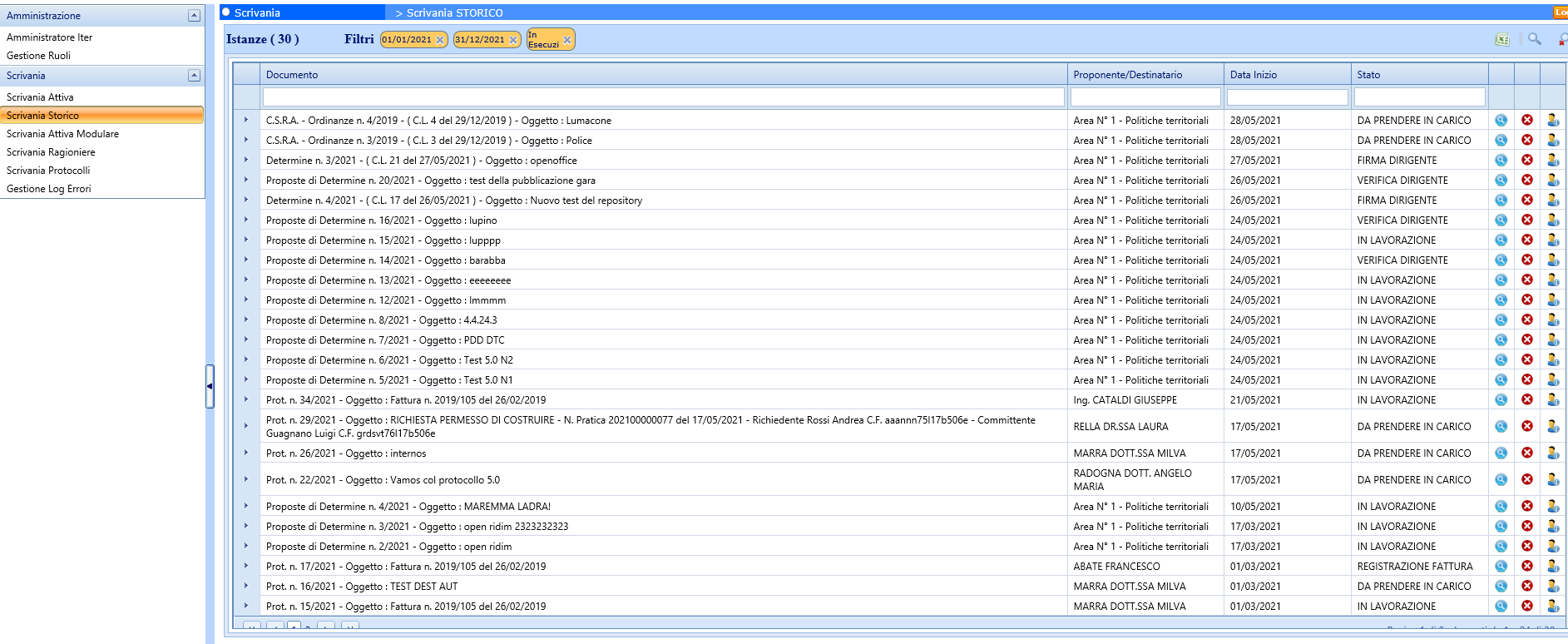
Task: Delete the Proposte n. 13/2021 row
Action: click(x=1527, y=280)
